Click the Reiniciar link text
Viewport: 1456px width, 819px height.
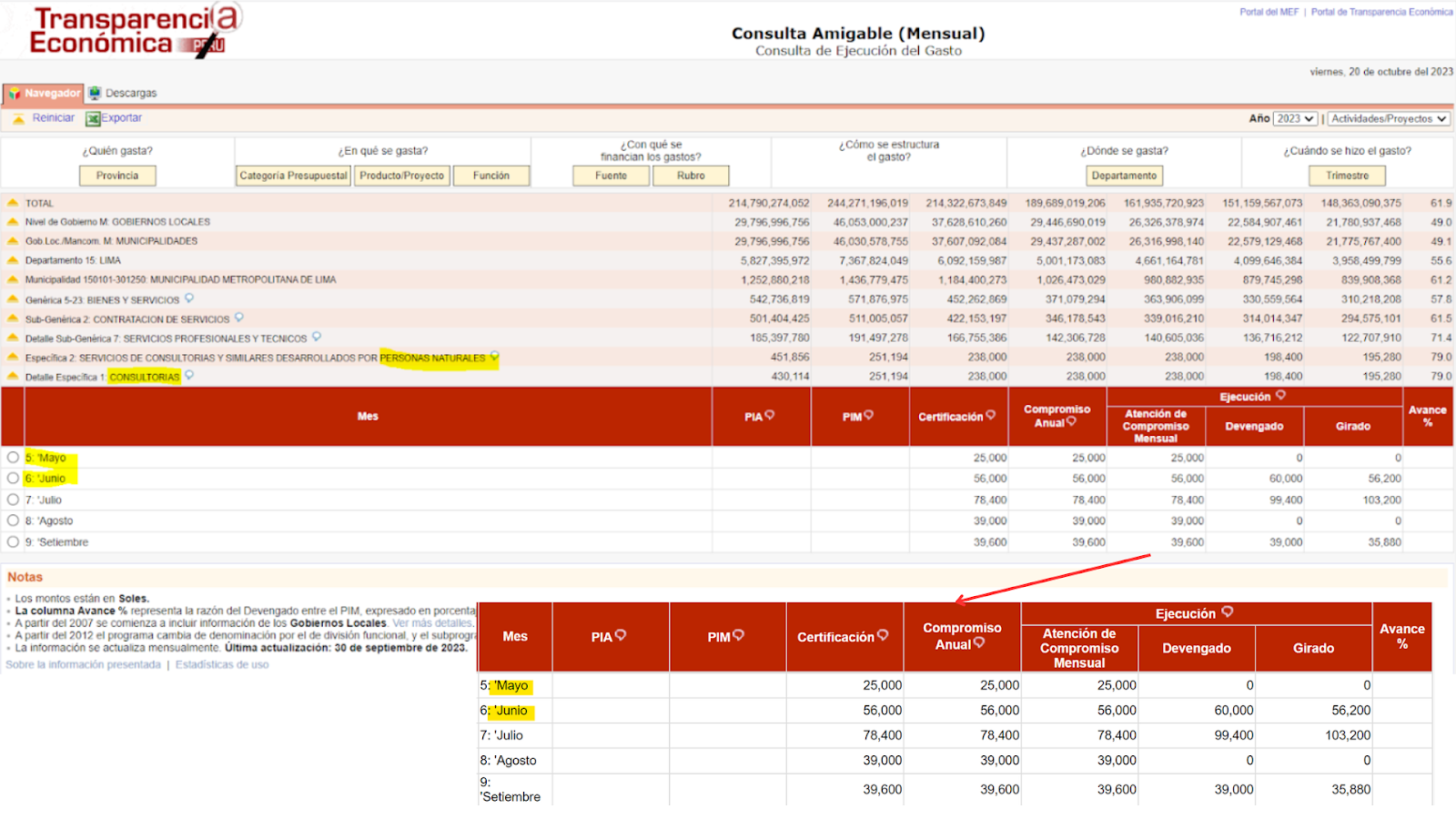(x=54, y=118)
